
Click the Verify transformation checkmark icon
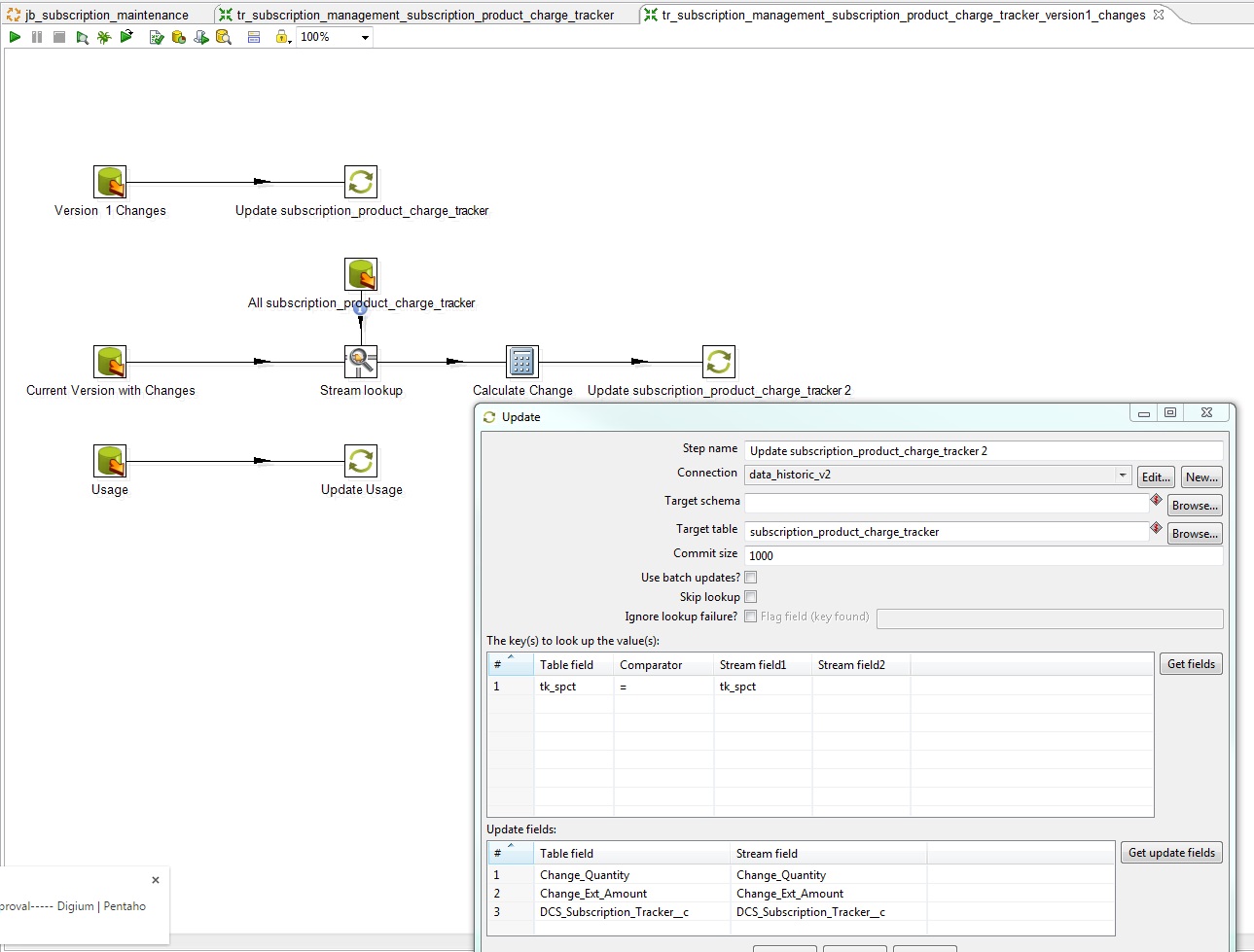pyautogui.click(x=156, y=37)
